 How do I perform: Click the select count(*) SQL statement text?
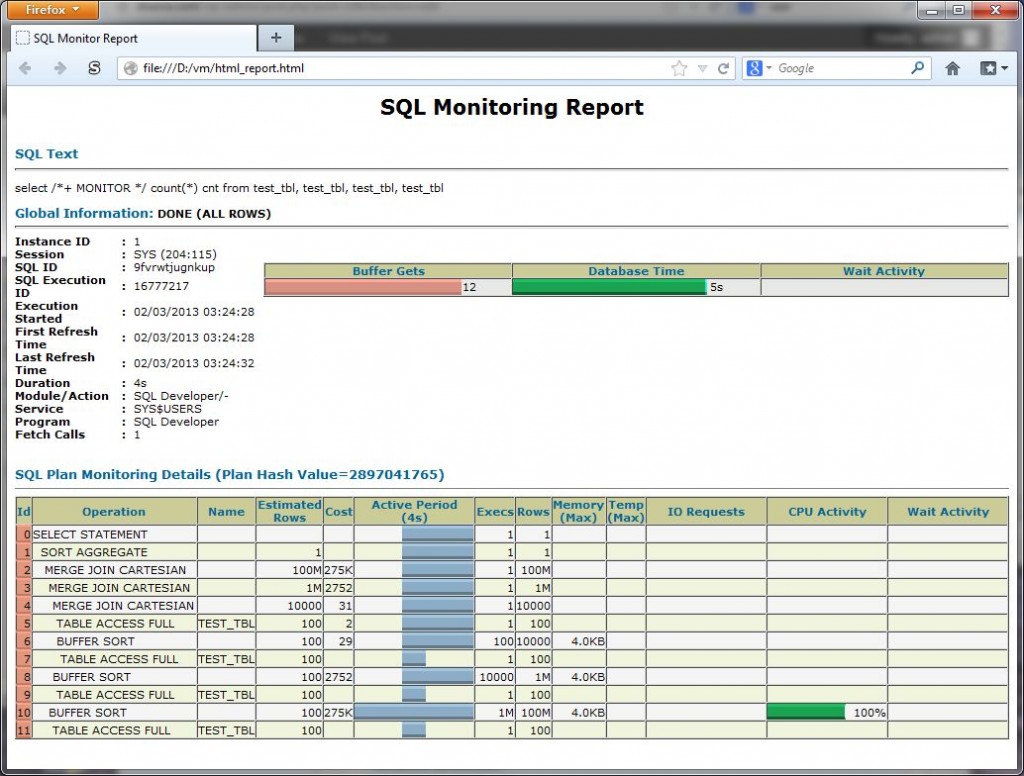click(229, 188)
